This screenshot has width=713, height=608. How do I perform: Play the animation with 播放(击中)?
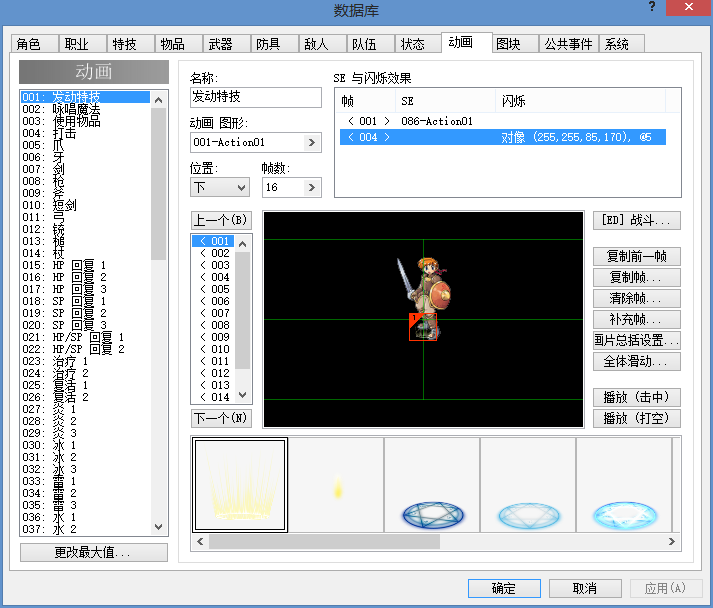637,397
